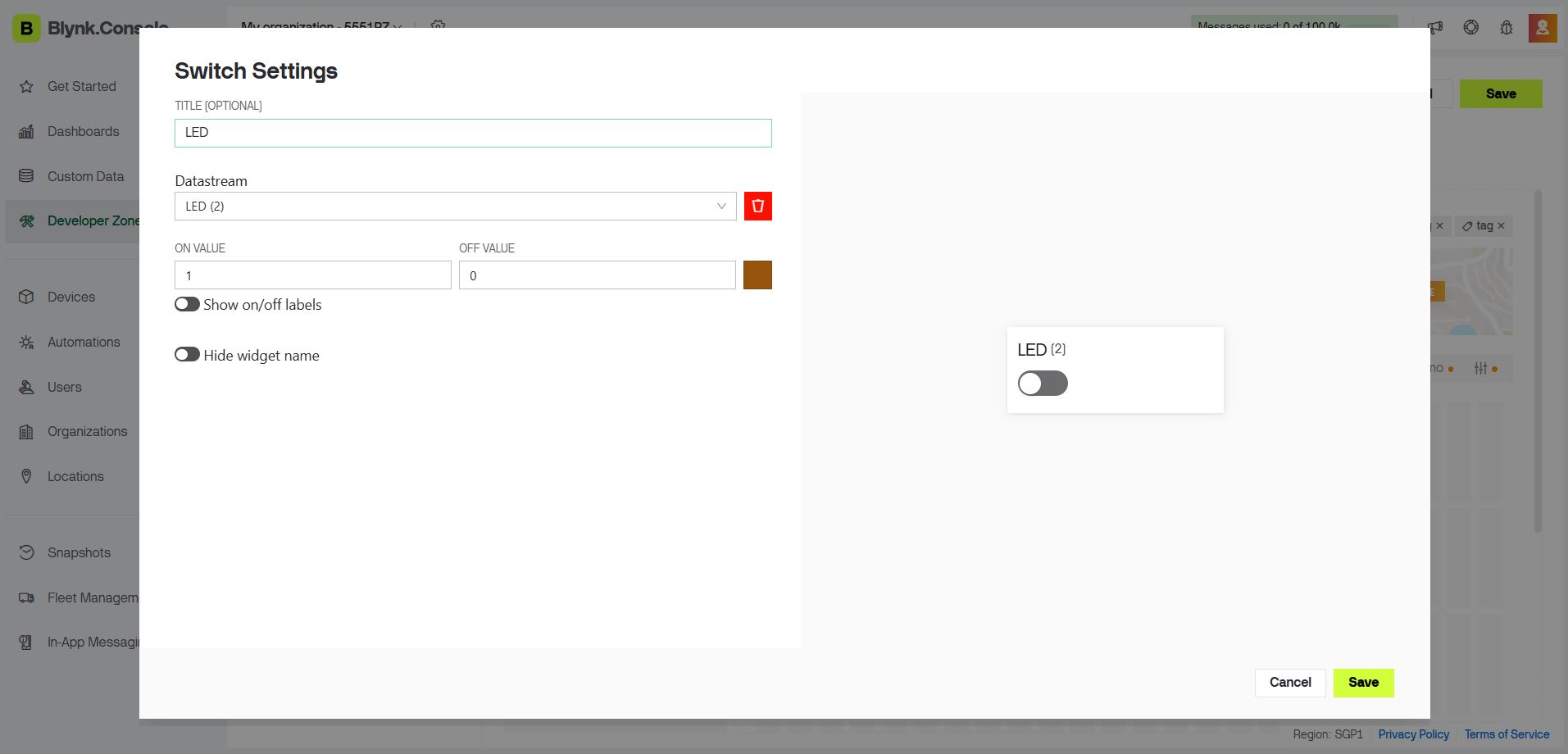
Task: Toggle Hide widget name switch
Action: coord(187,354)
